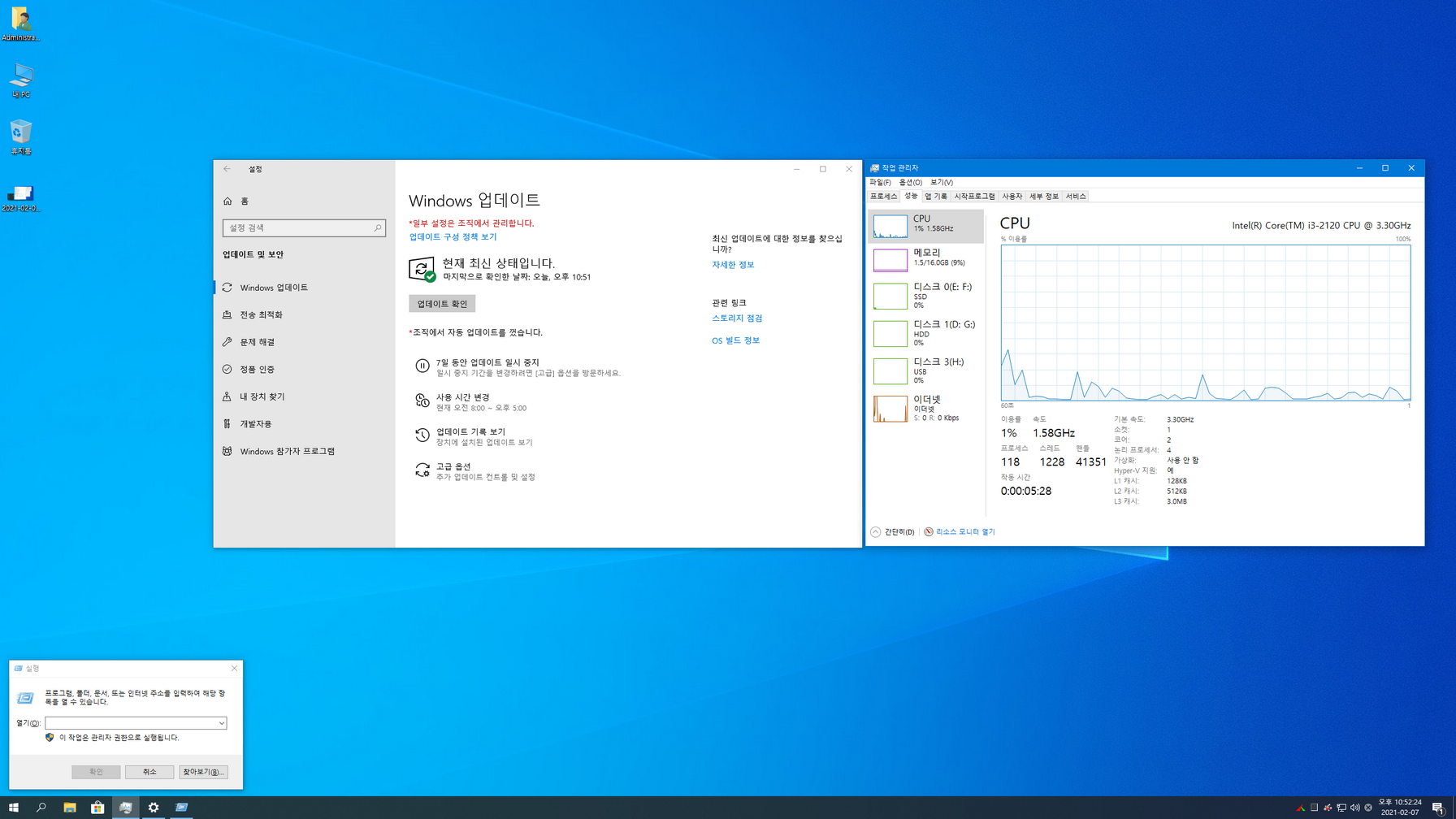
Task: Open the network tray icon
Action: click(x=1341, y=808)
